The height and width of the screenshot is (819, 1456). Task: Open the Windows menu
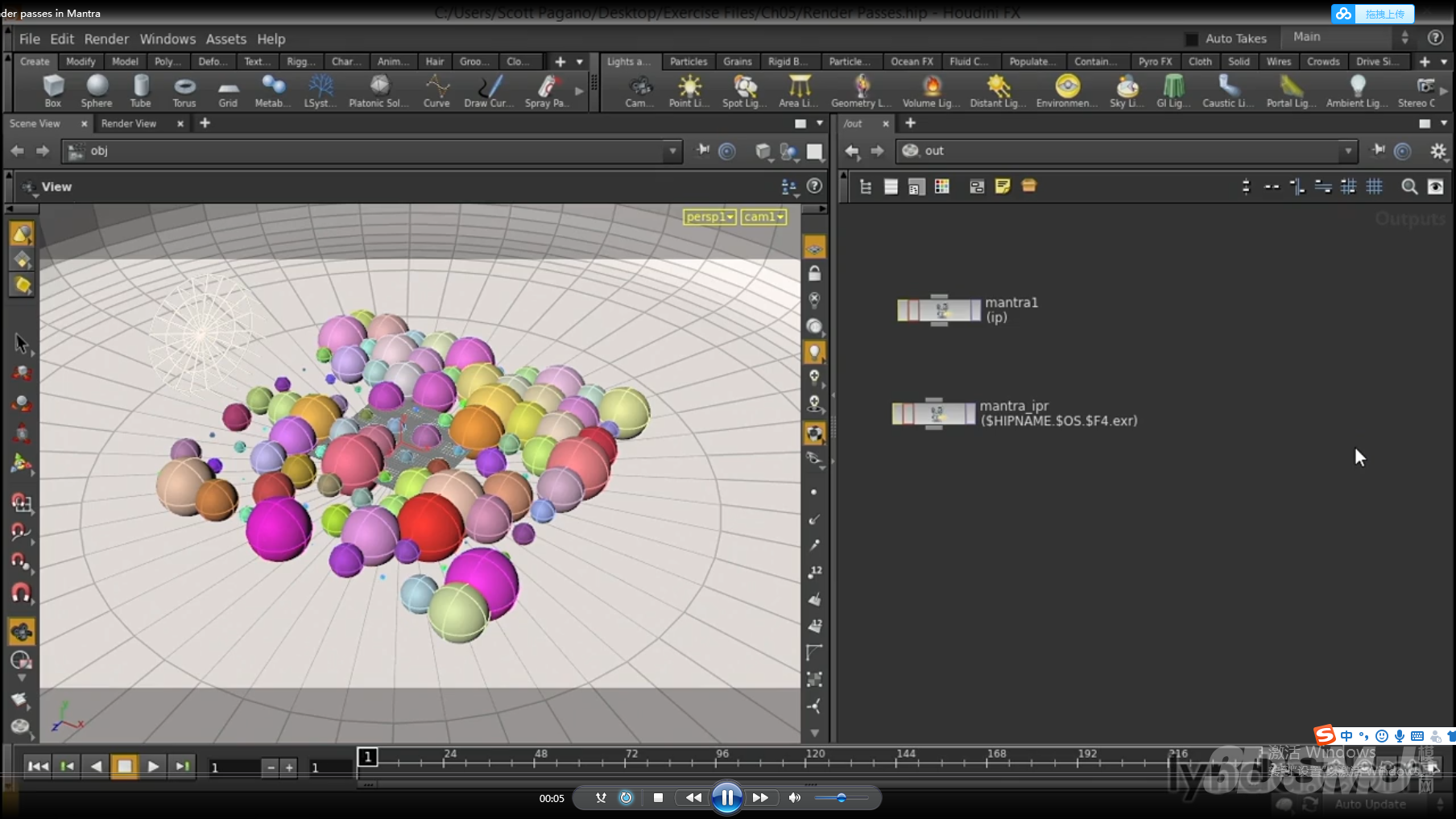click(x=168, y=39)
